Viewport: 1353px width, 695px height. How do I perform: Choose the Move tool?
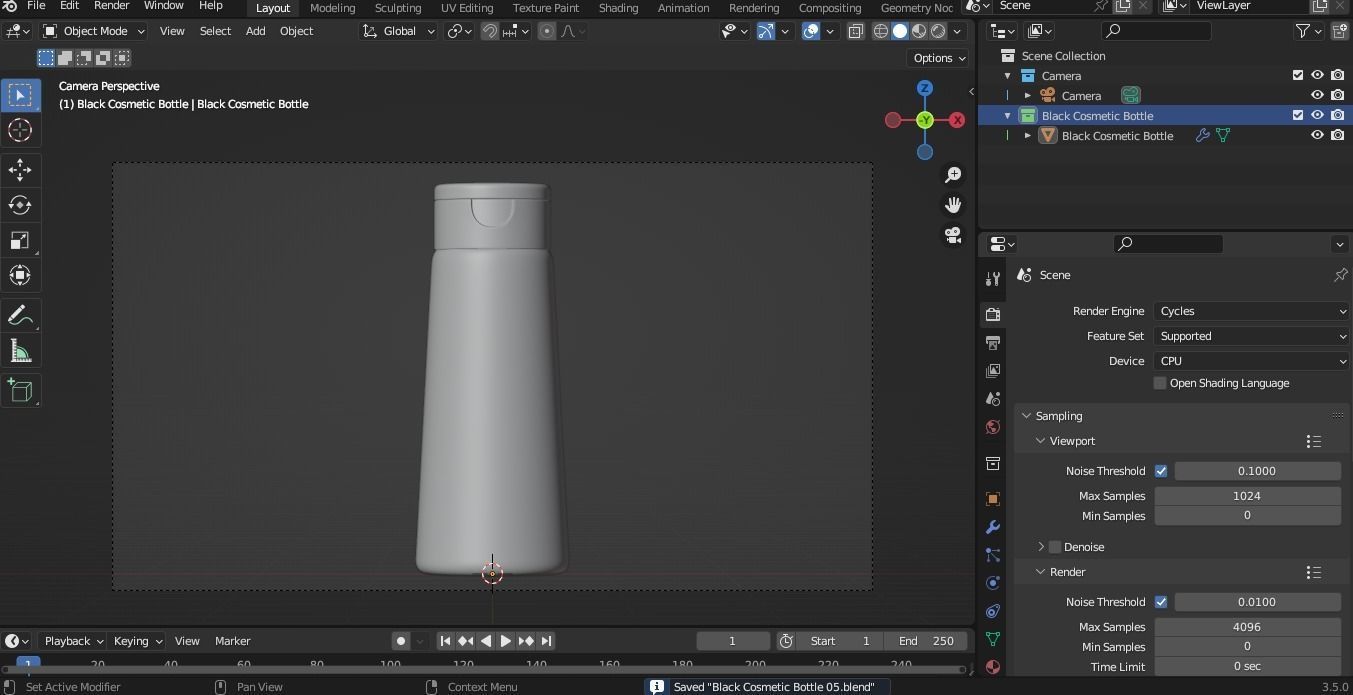(x=20, y=170)
